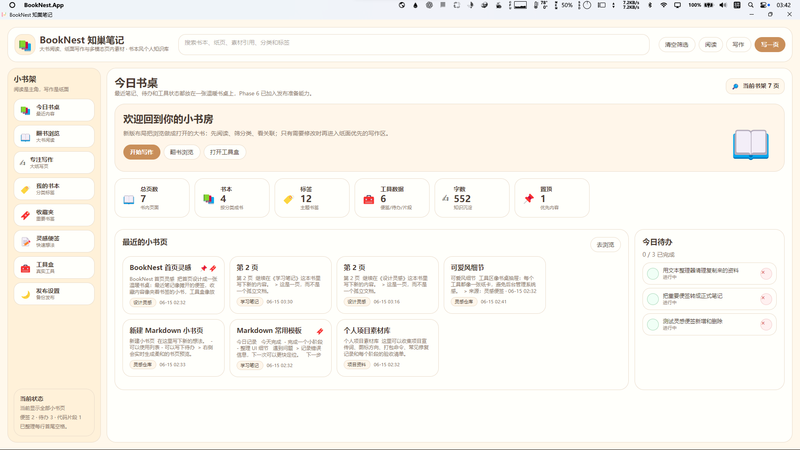The width and height of the screenshot is (800, 450).
Task: Delete the 测试灵感便签 todo item
Action: pos(766,324)
